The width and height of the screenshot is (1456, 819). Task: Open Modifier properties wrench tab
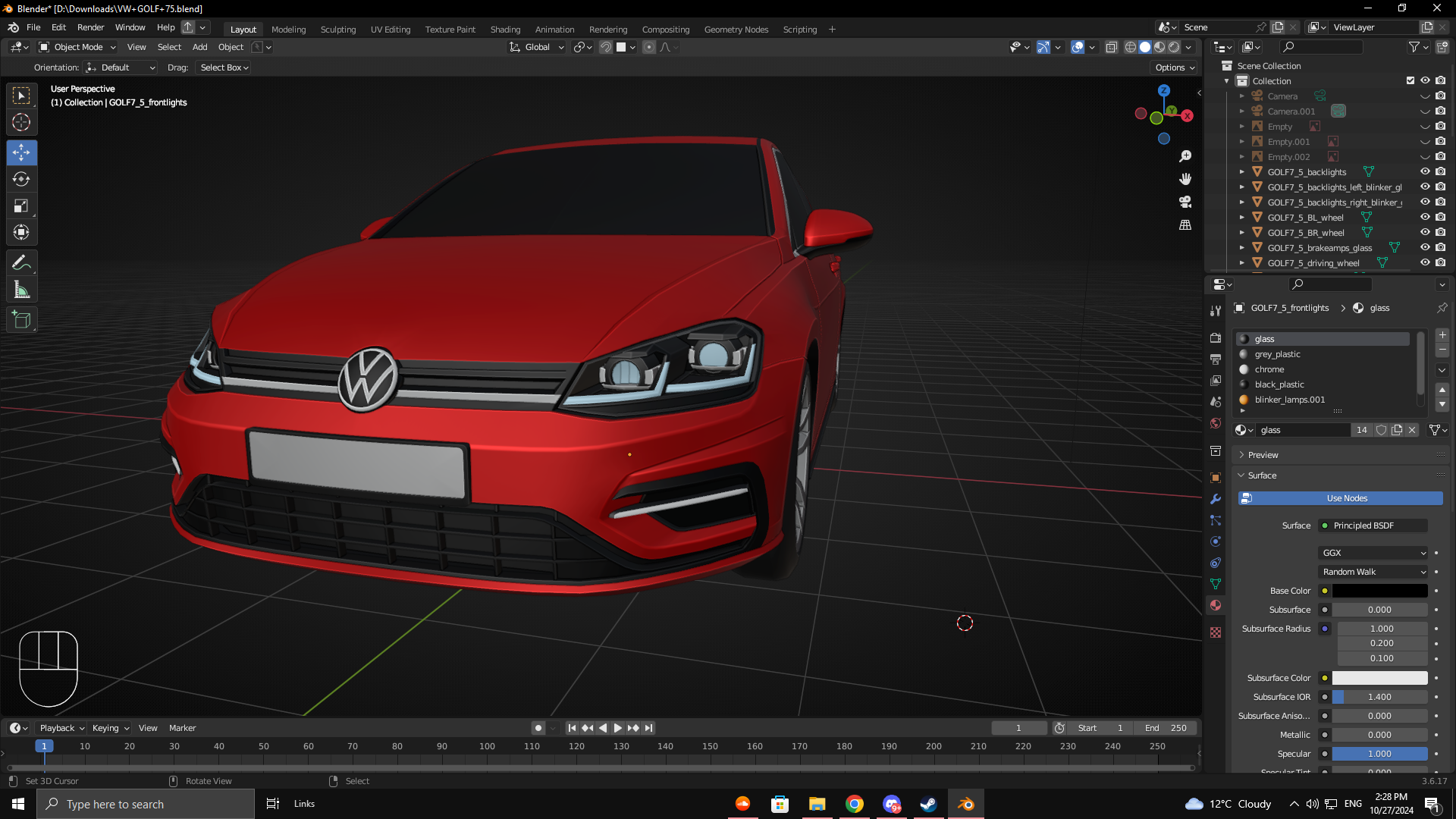pyautogui.click(x=1216, y=499)
